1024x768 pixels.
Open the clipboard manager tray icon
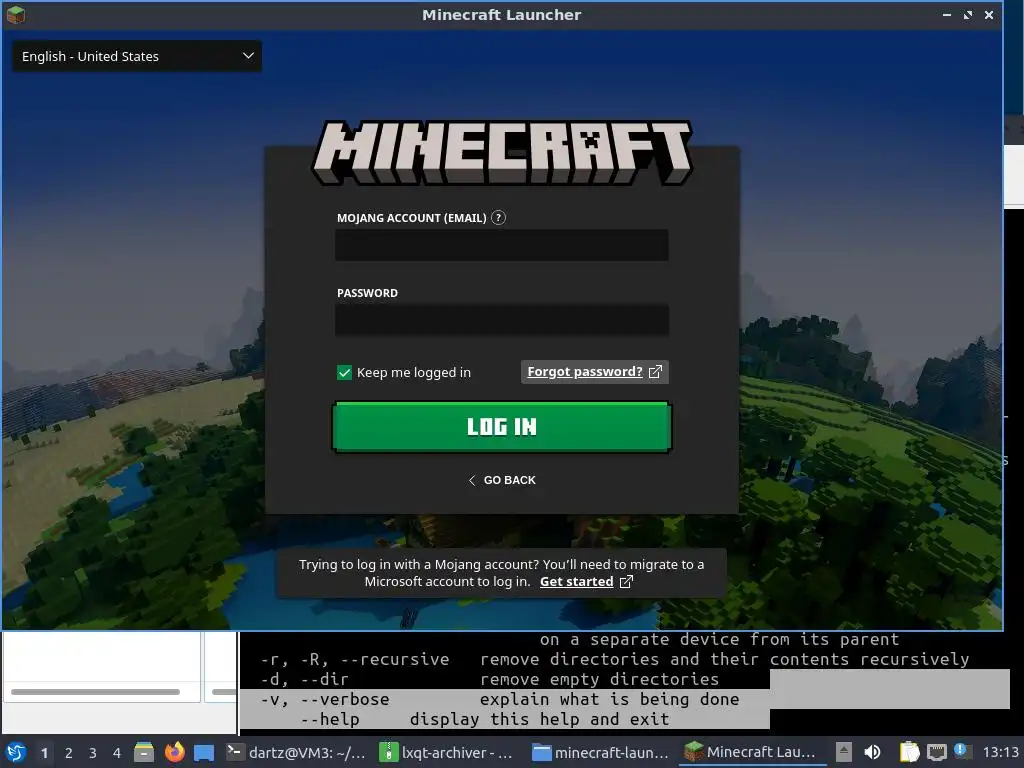tap(909, 752)
